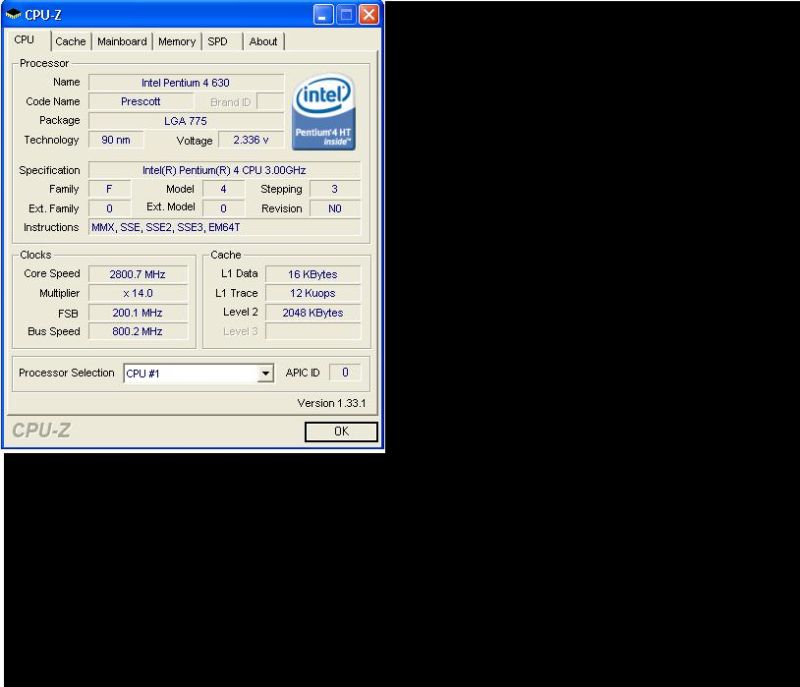Click the Level 2 value 2048 KBytes
The image size is (800, 687).
coord(313,313)
